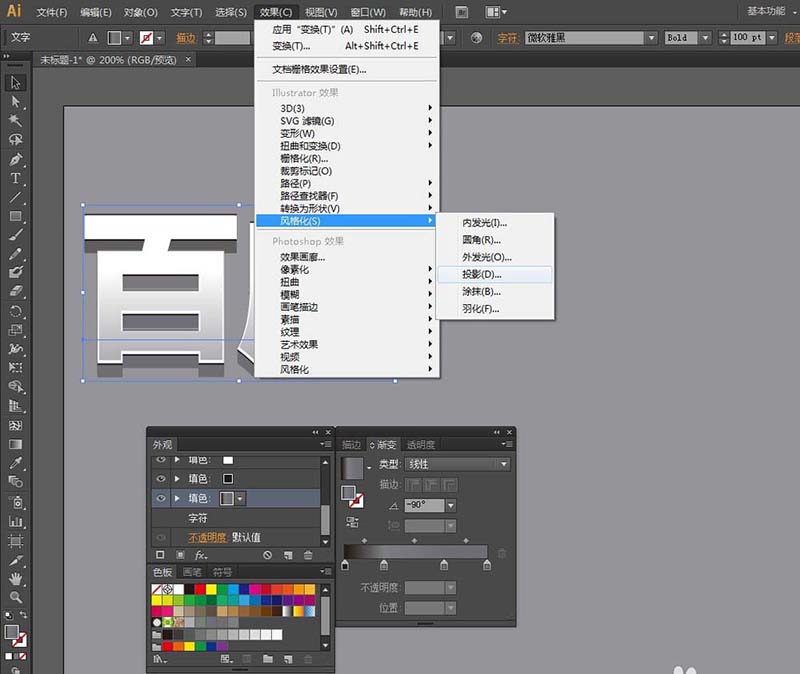The width and height of the screenshot is (800, 674).
Task: Open the 文件(F) menu
Action: pyautogui.click(x=52, y=12)
